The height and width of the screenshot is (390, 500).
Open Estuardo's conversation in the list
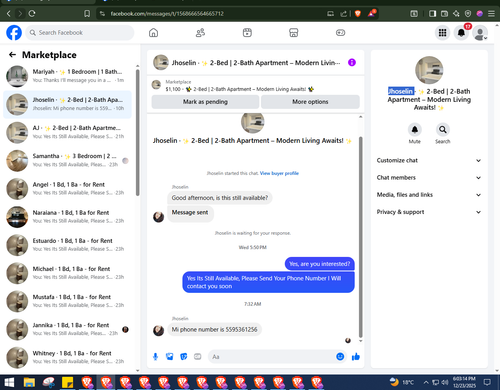click(x=67, y=245)
